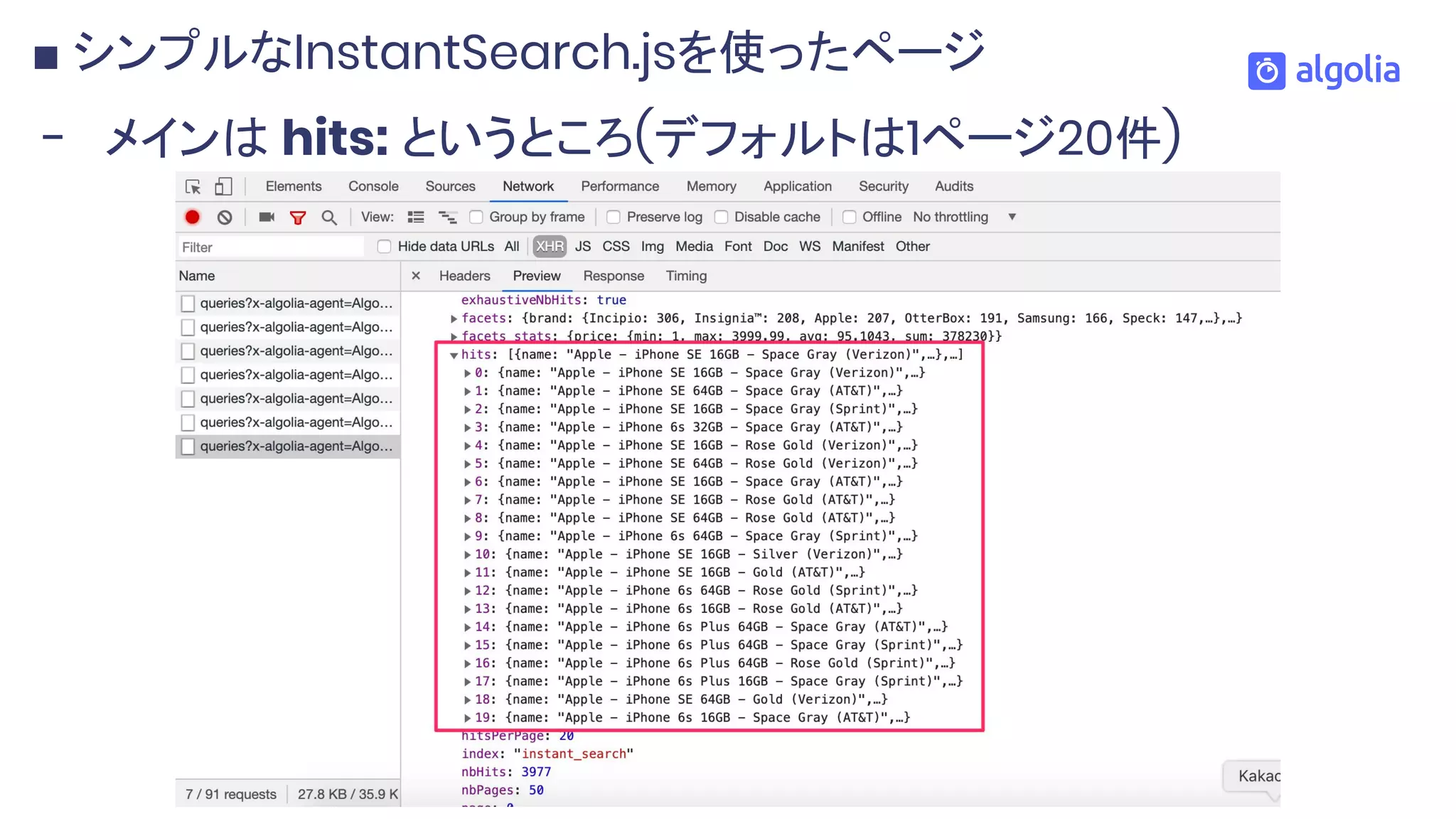Click the network Filter text field
1456x819 pixels.
pos(270,247)
